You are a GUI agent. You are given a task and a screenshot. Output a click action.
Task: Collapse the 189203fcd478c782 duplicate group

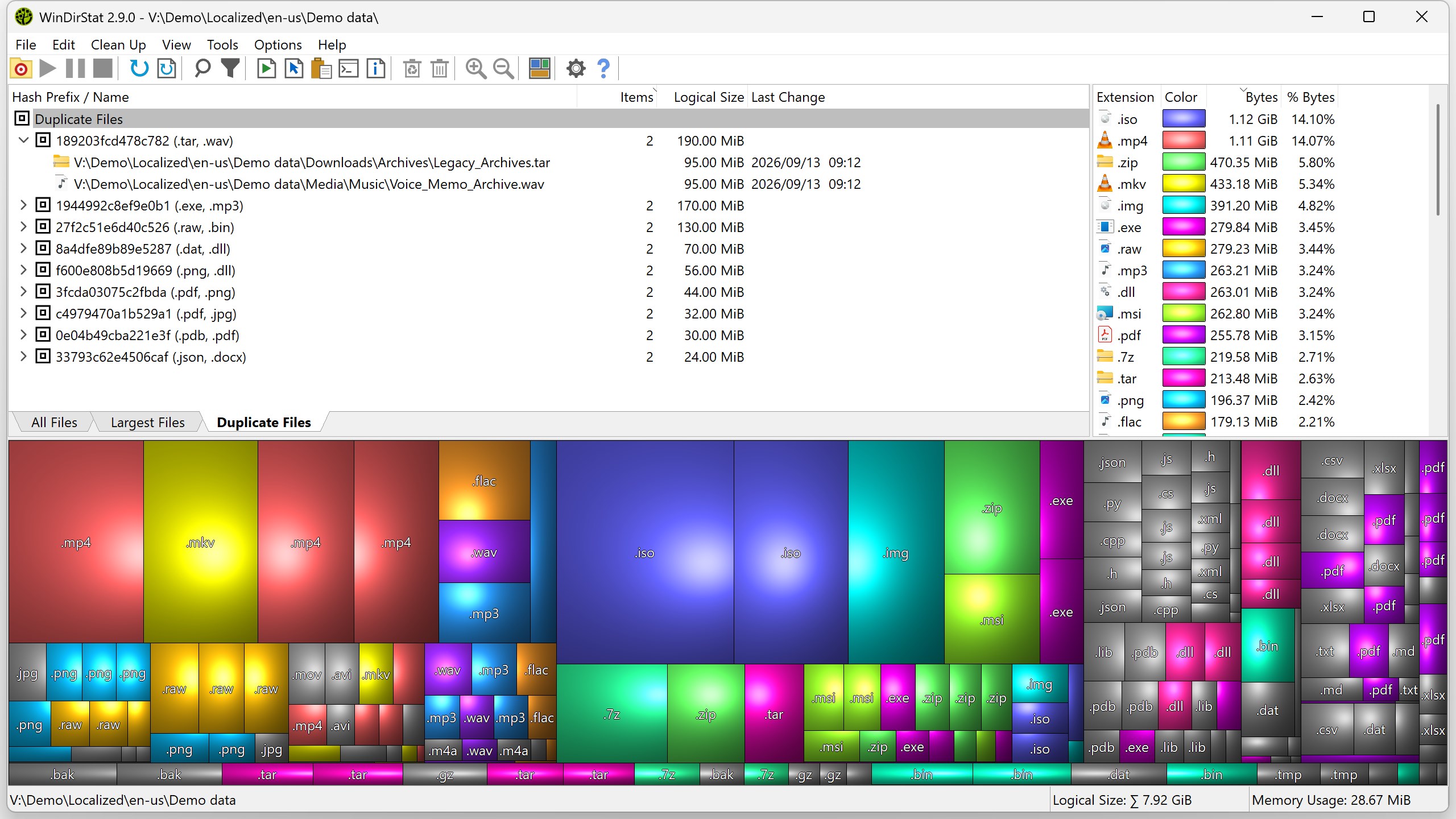pyautogui.click(x=23, y=140)
